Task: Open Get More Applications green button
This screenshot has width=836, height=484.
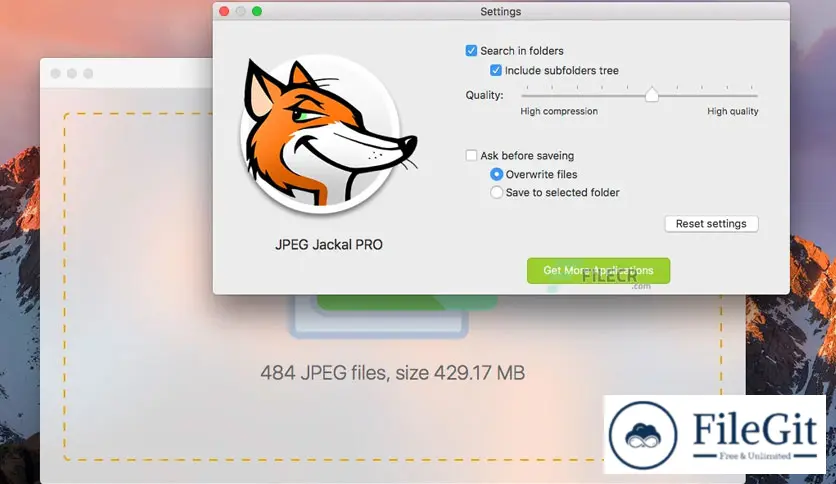Action: pos(598,271)
